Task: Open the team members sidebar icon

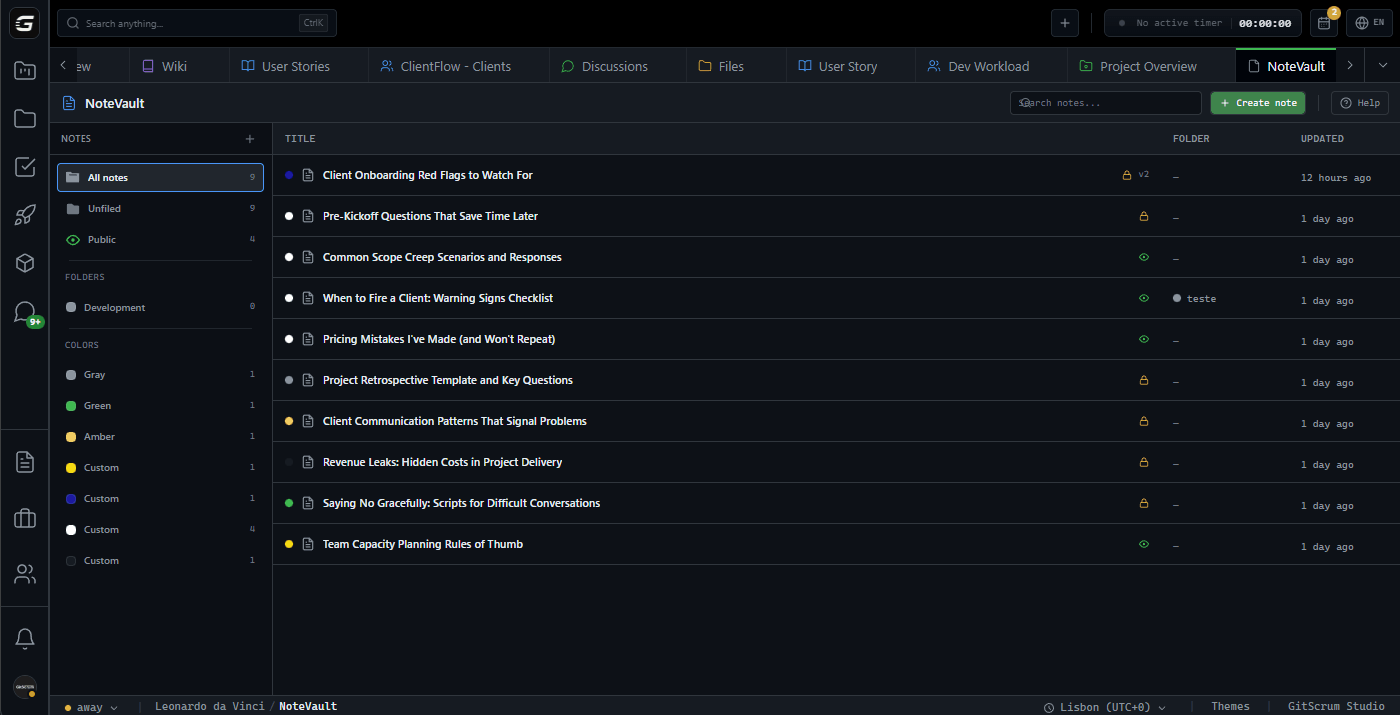Action: 25,574
